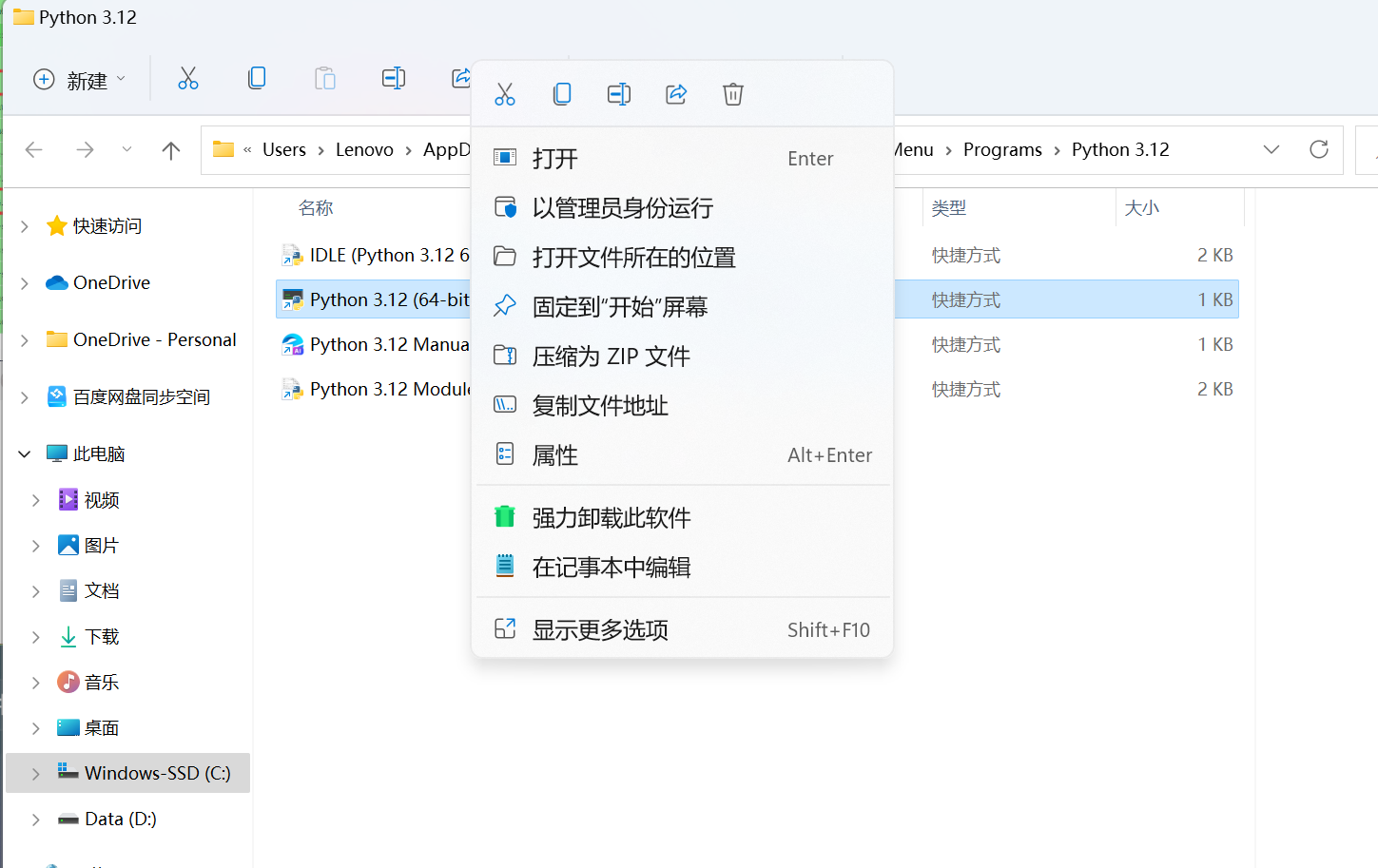1378x868 pixels.
Task: Choose 打开文件所在的位置
Action: coord(682,258)
